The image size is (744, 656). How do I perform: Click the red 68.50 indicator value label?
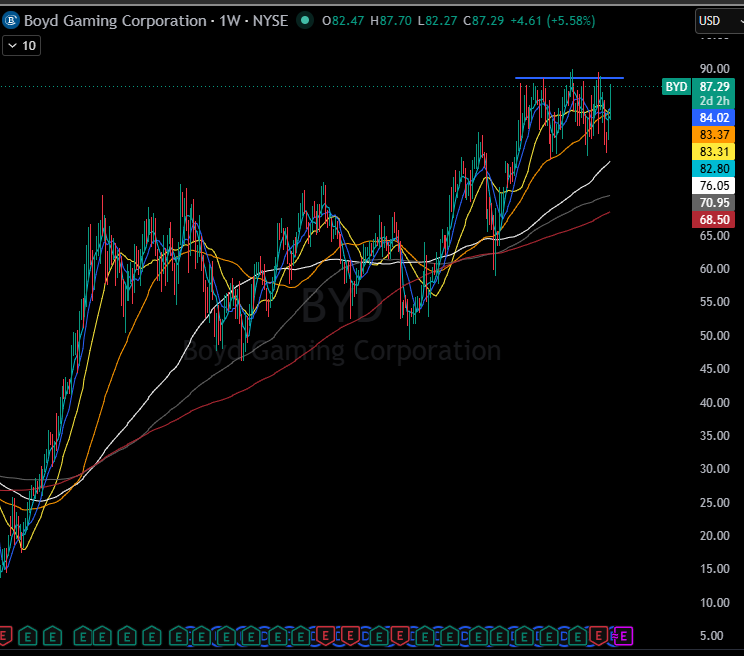[x=714, y=220]
